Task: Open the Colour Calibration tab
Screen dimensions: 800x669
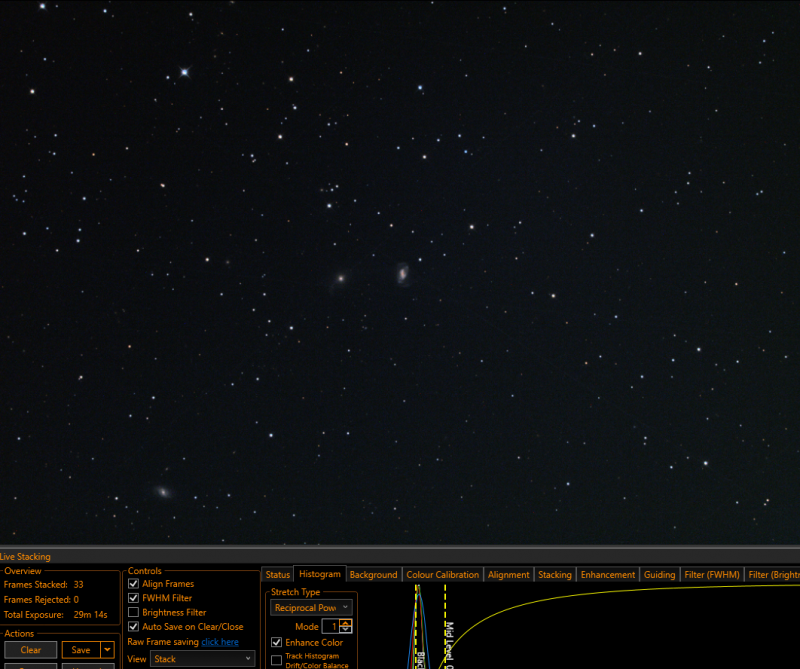Action: click(x=442, y=575)
